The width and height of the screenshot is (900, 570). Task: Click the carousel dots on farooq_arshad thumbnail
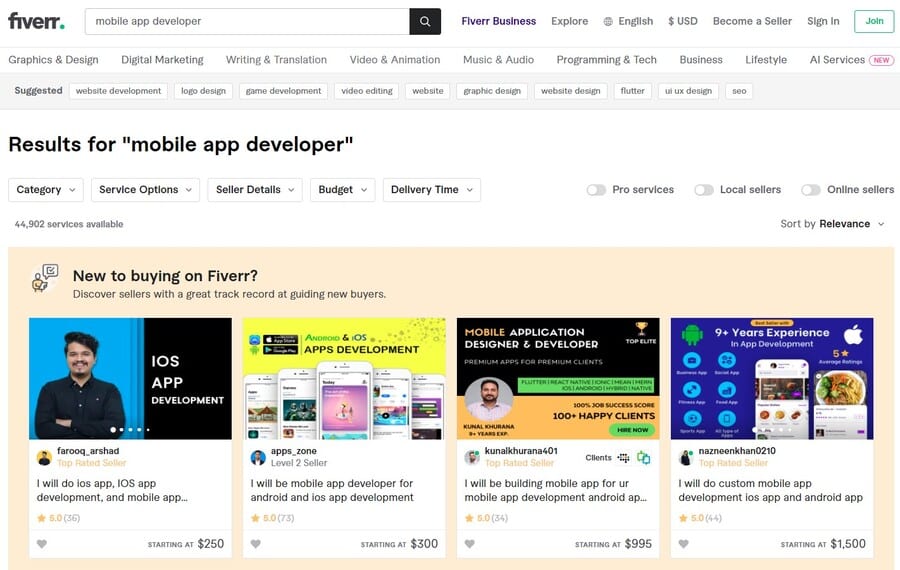130,429
